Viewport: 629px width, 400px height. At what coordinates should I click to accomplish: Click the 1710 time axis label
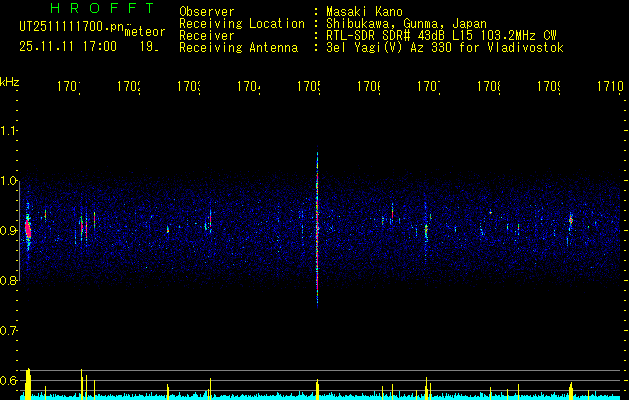tap(611, 87)
